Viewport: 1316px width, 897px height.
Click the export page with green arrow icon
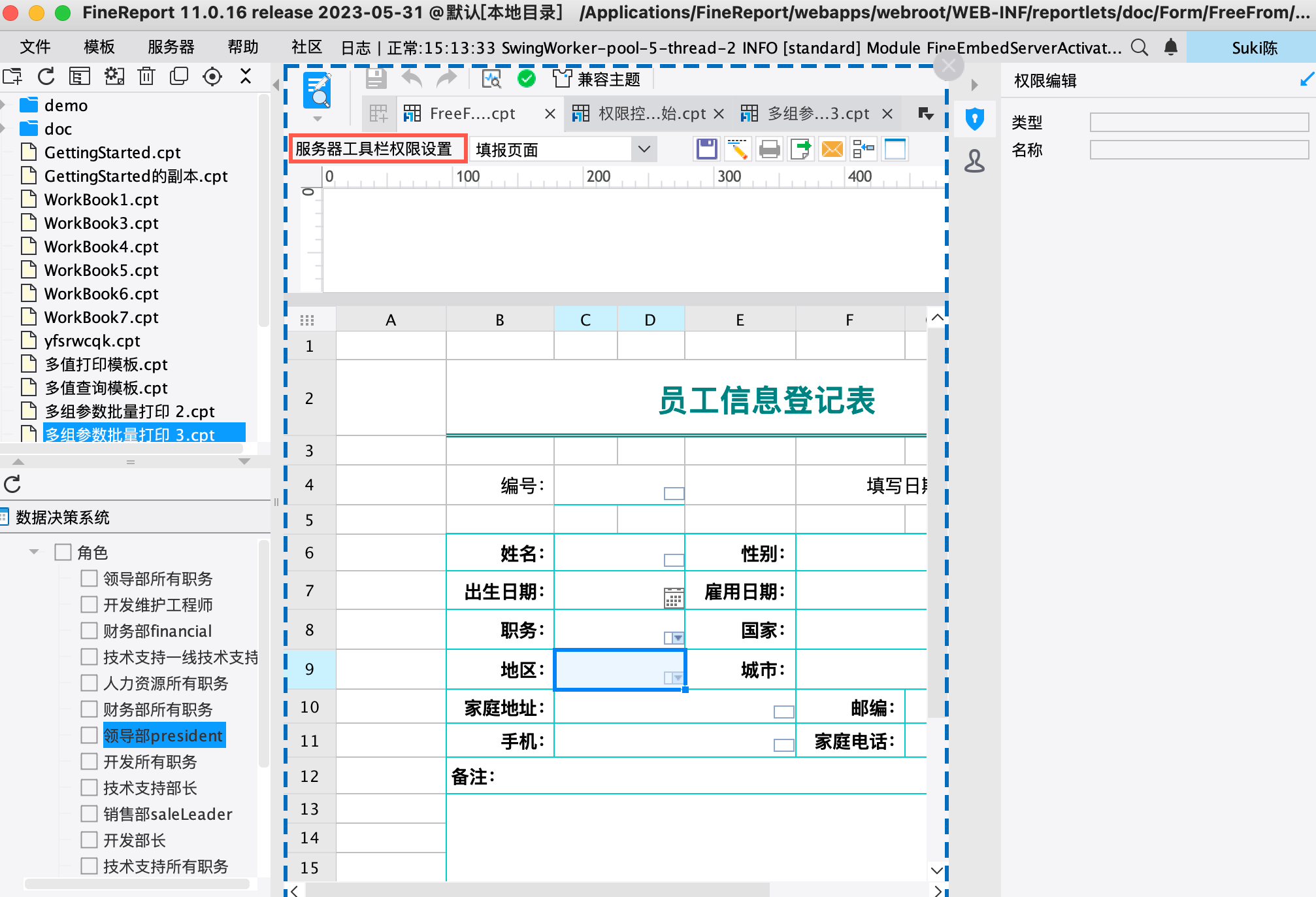click(800, 150)
